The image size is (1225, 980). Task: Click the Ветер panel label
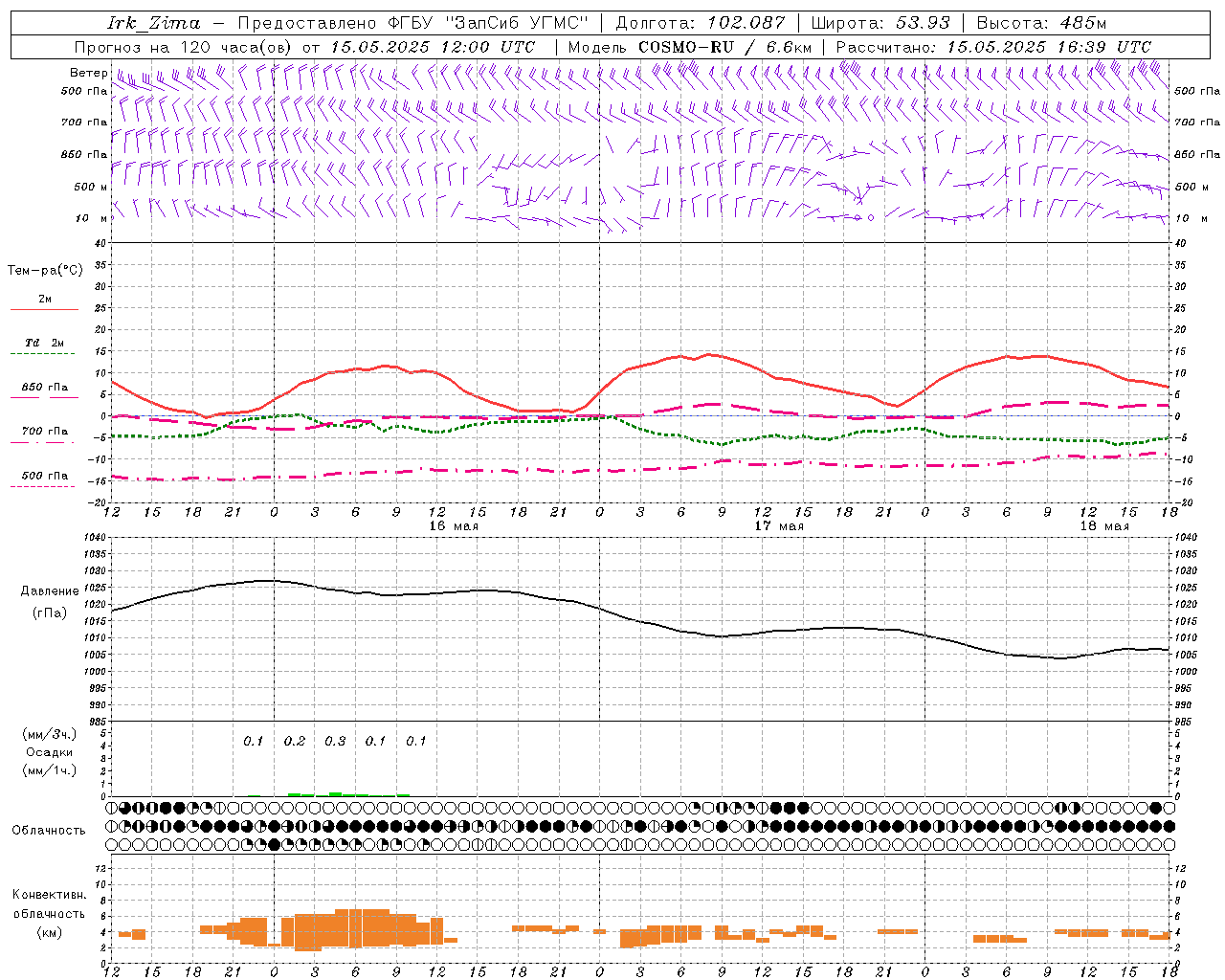click(88, 73)
